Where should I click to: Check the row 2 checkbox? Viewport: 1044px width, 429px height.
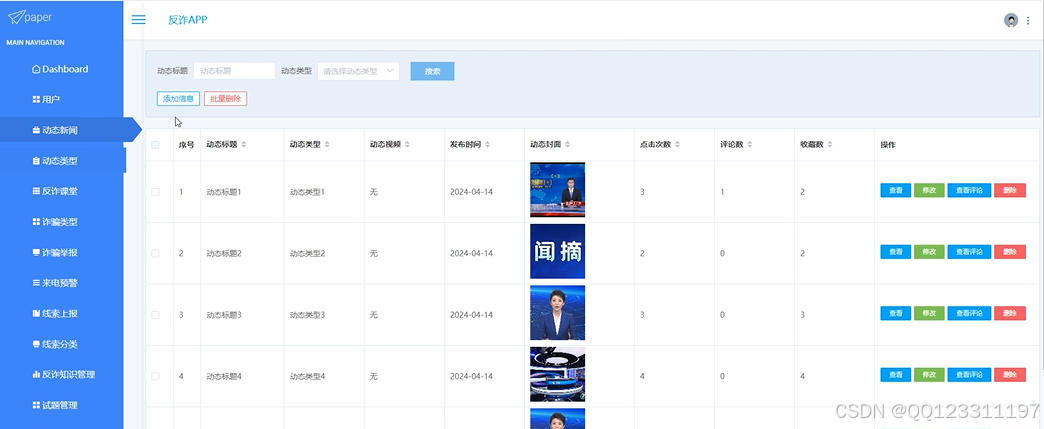(x=155, y=253)
